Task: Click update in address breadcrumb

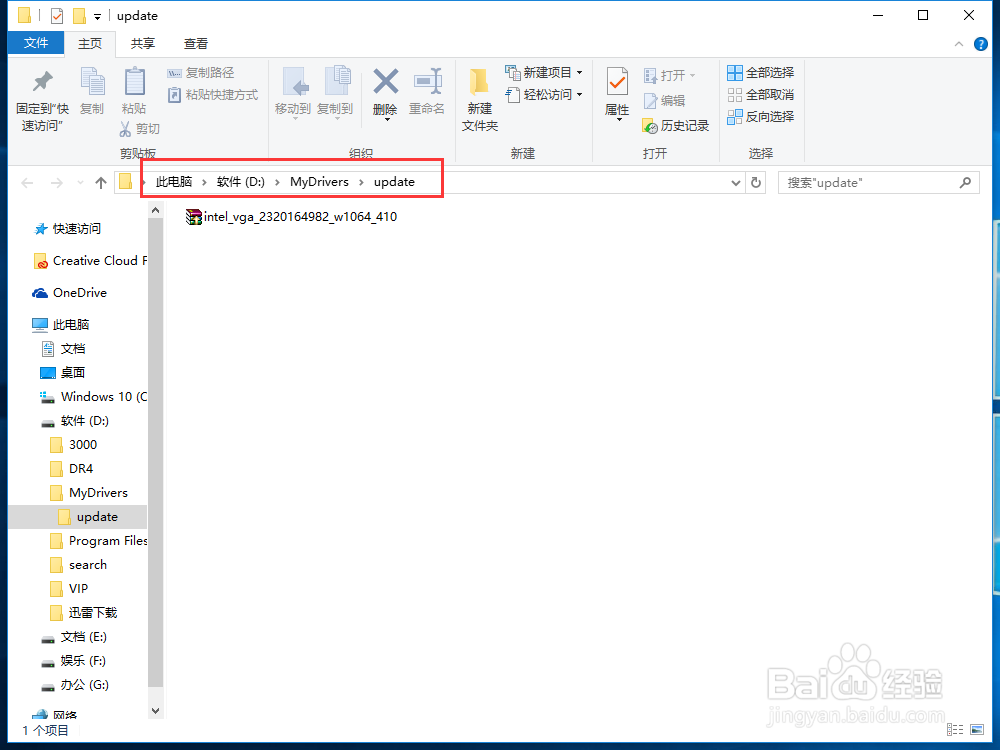Action: click(x=394, y=182)
